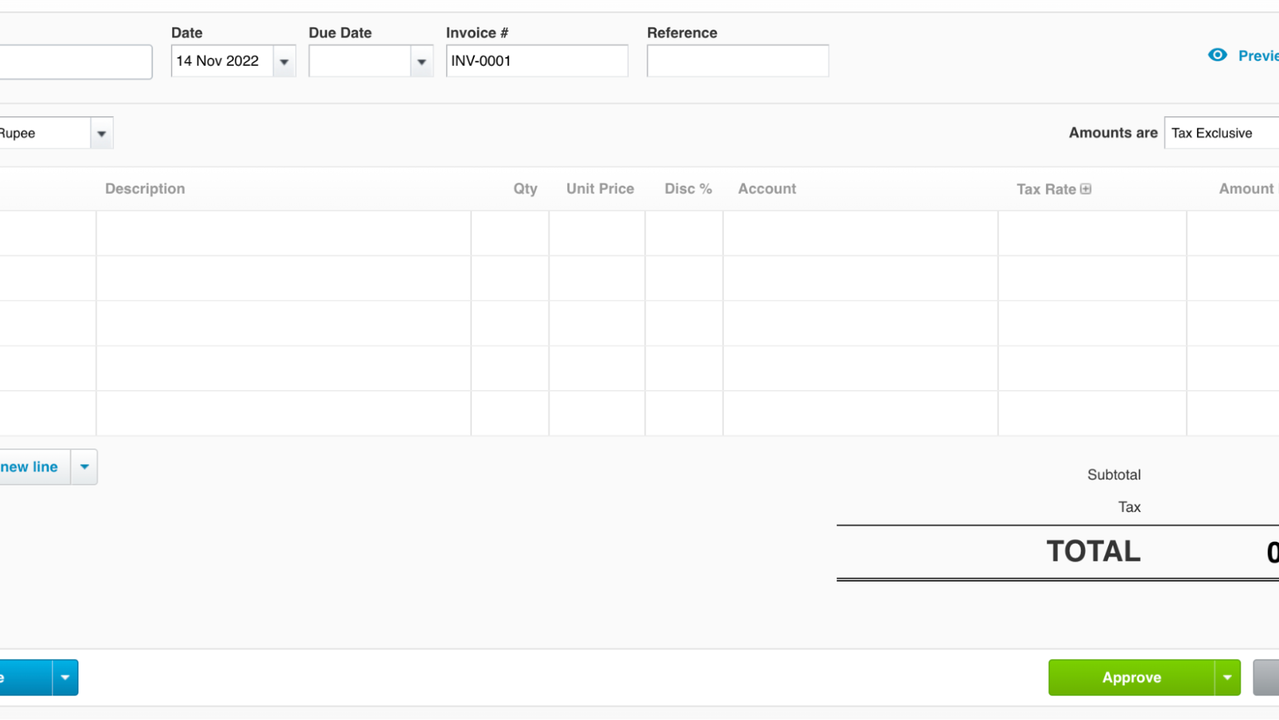Click the Preview link
1279x720 pixels.
pos(1257,56)
